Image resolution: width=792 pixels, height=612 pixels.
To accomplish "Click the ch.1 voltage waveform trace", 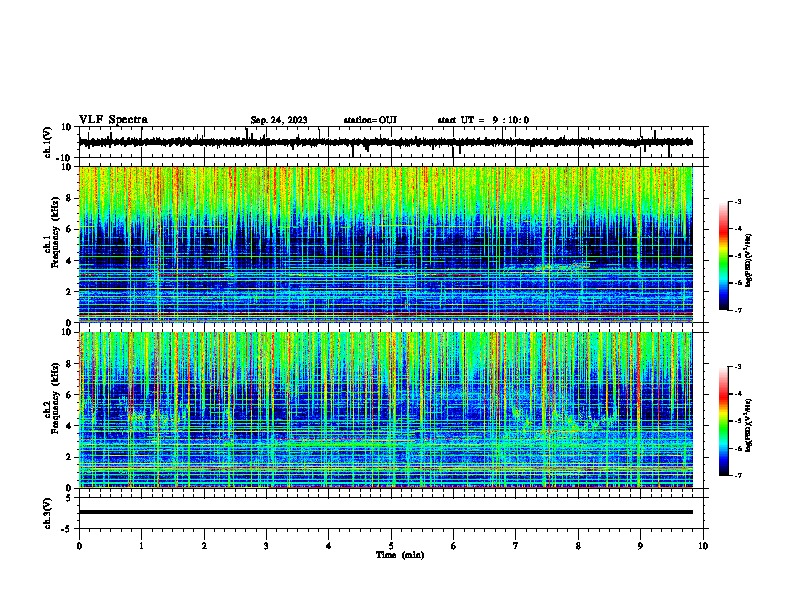I will point(386,142).
